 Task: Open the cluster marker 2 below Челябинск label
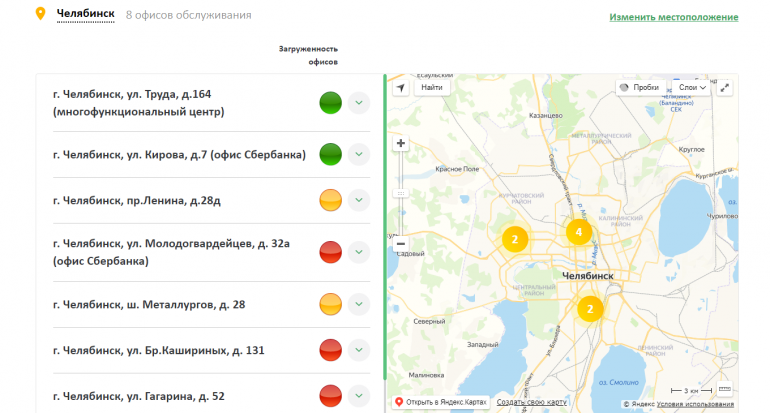point(590,309)
